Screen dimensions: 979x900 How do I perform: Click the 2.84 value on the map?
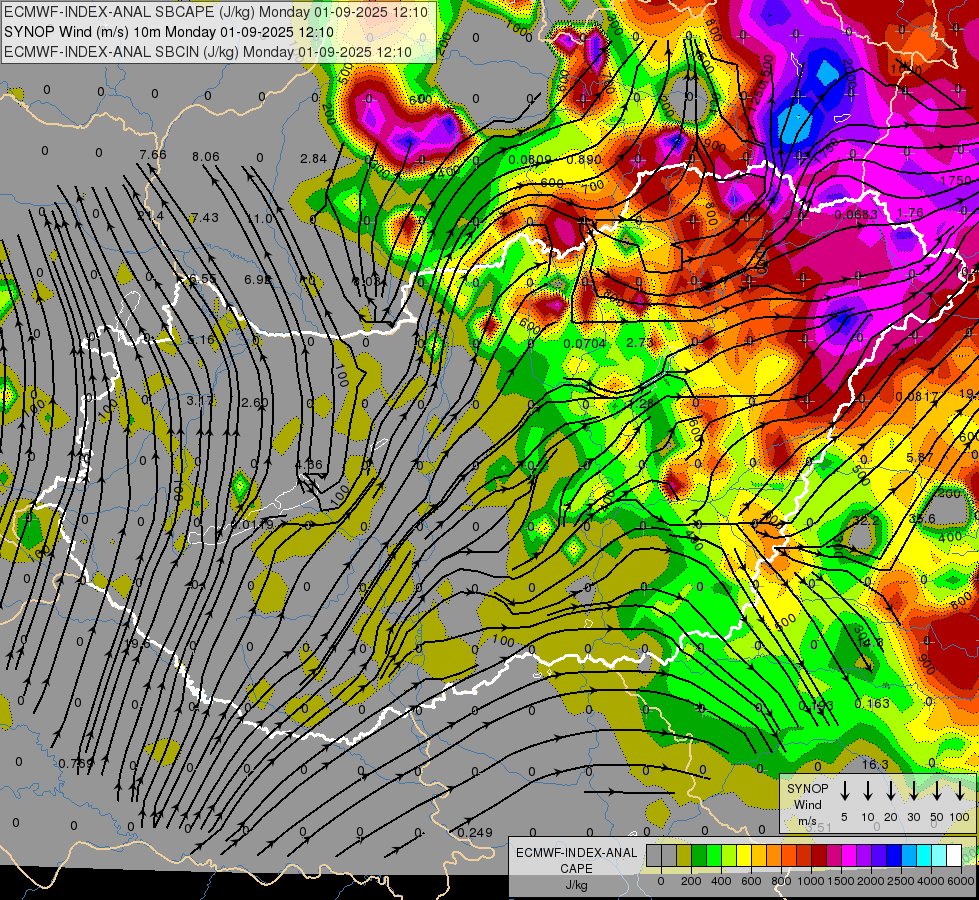coord(313,159)
